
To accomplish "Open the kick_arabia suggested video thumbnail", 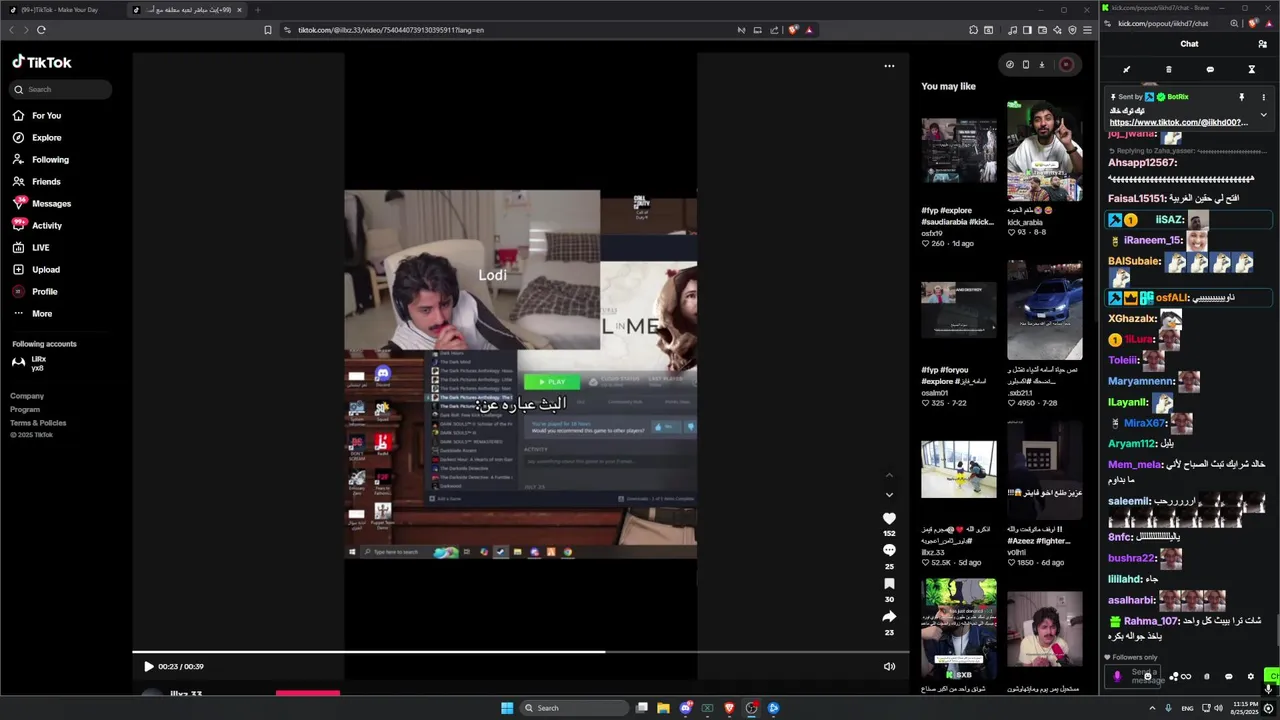I will point(1044,150).
